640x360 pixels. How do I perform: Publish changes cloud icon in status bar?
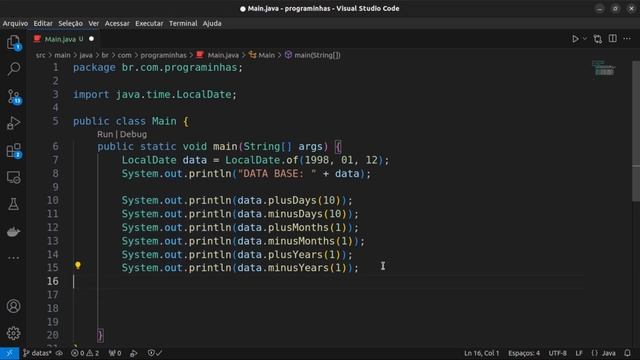click(59, 353)
